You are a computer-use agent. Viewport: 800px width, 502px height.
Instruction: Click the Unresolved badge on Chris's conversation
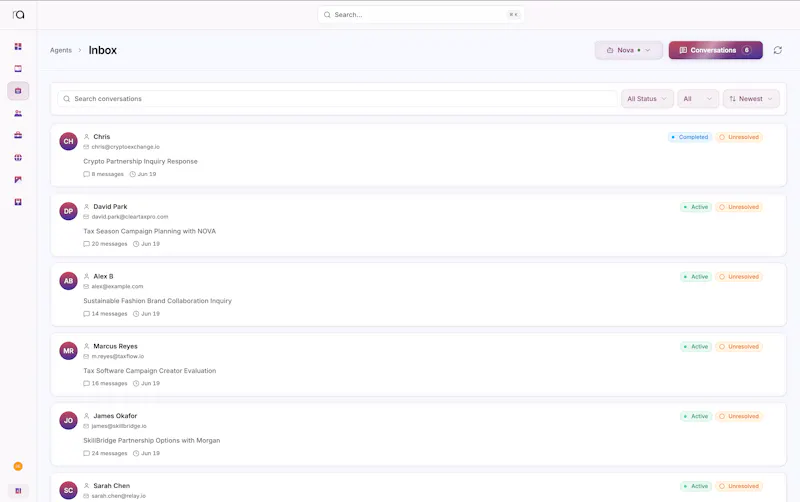click(x=739, y=137)
